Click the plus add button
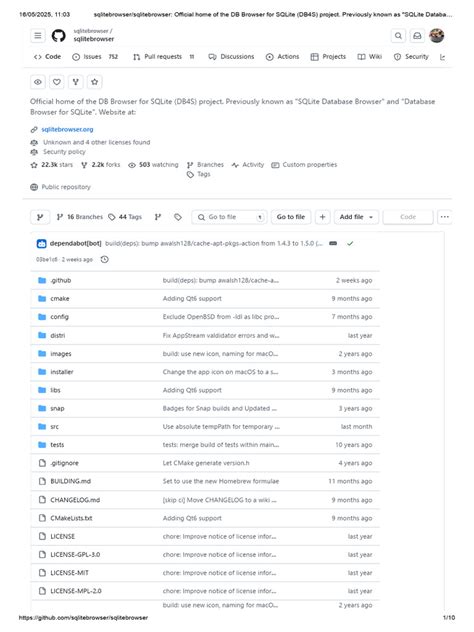Image resolution: width=474 pixels, height=632 pixels. tap(322, 217)
